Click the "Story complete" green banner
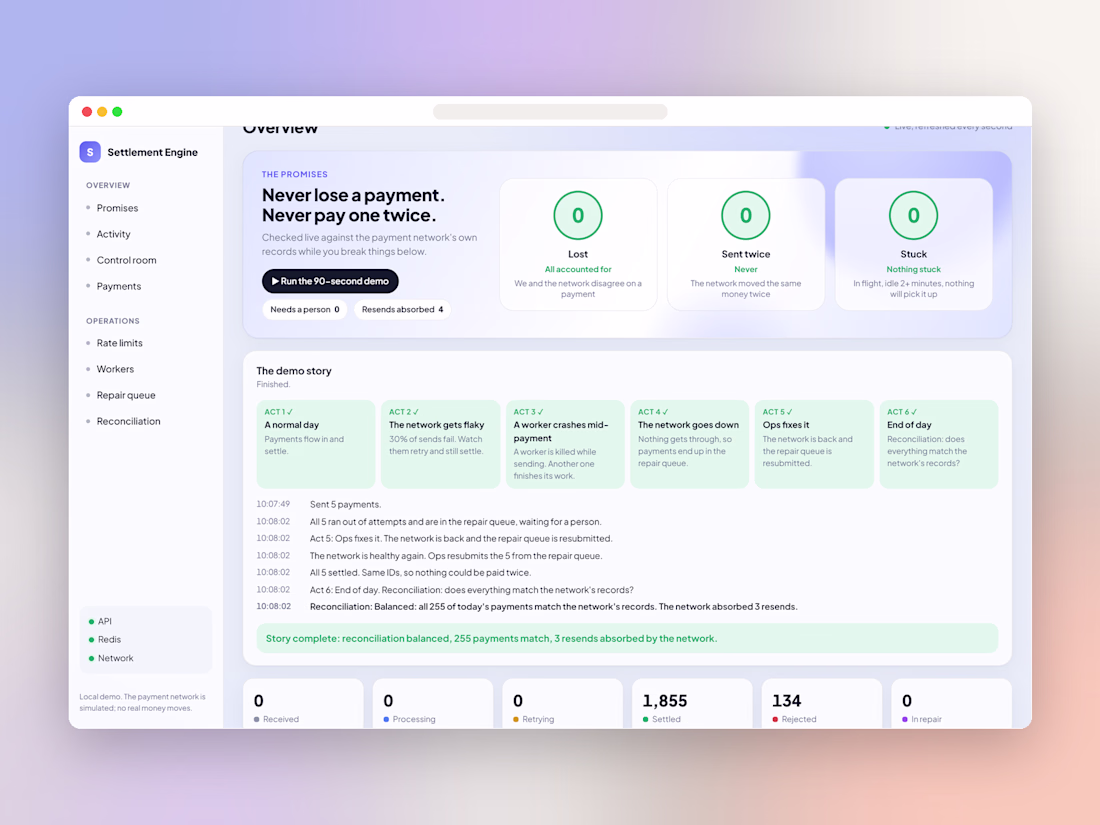This screenshot has height=825, width=1100. (x=627, y=638)
